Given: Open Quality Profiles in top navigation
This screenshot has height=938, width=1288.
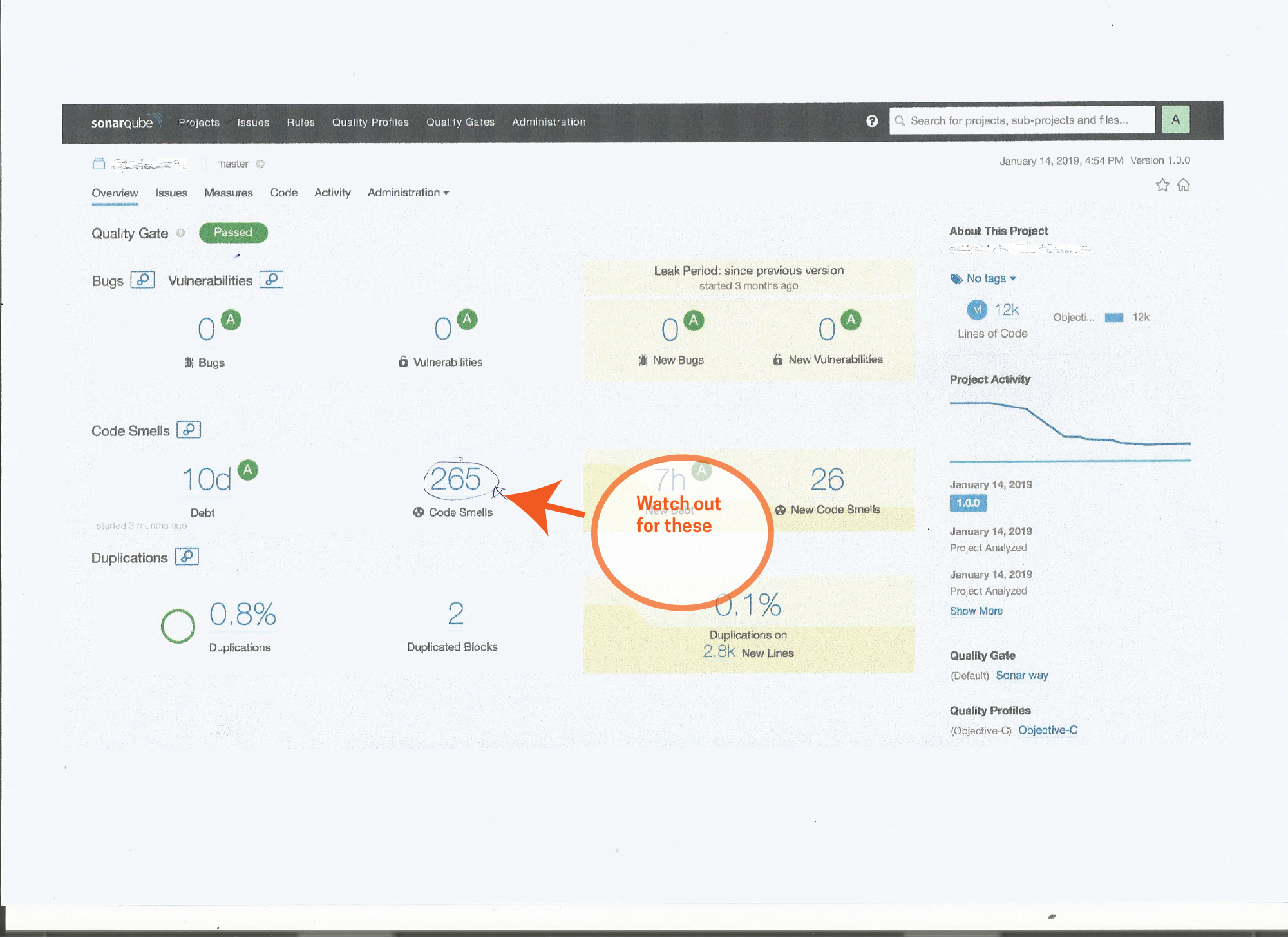Looking at the screenshot, I should tap(370, 122).
